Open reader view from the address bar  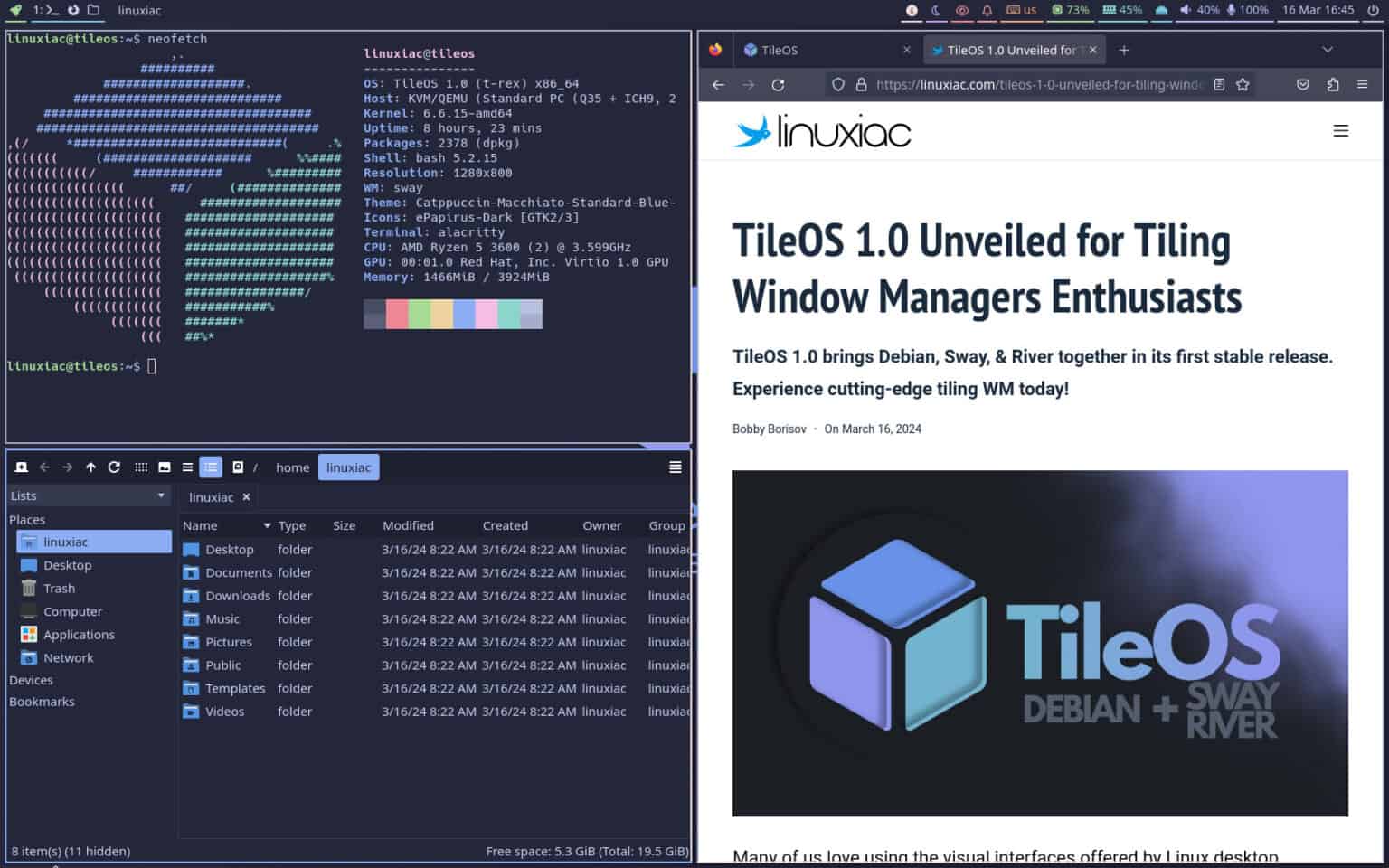pos(1219,84)
